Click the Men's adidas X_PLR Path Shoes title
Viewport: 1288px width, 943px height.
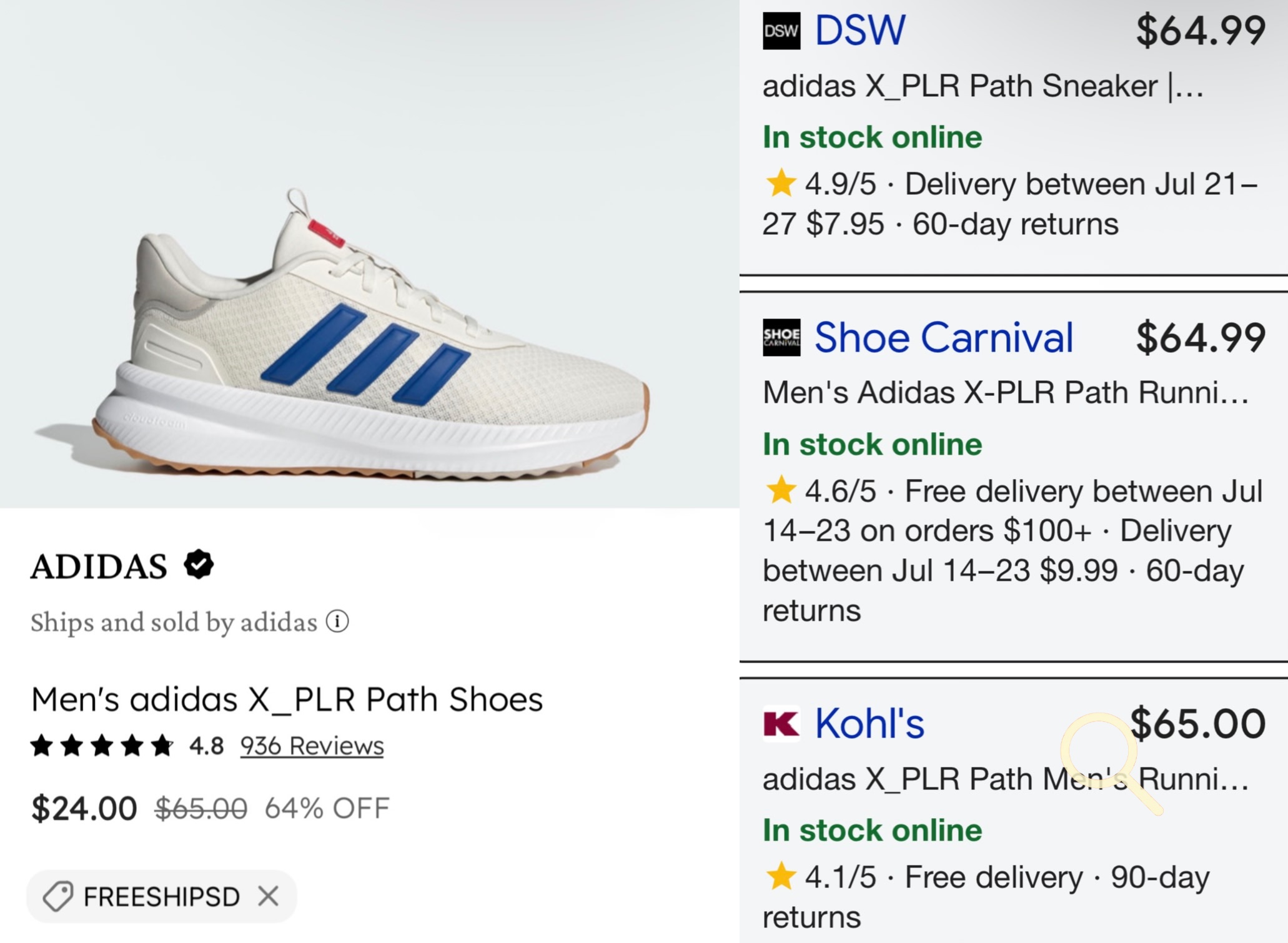coord(287,699)
